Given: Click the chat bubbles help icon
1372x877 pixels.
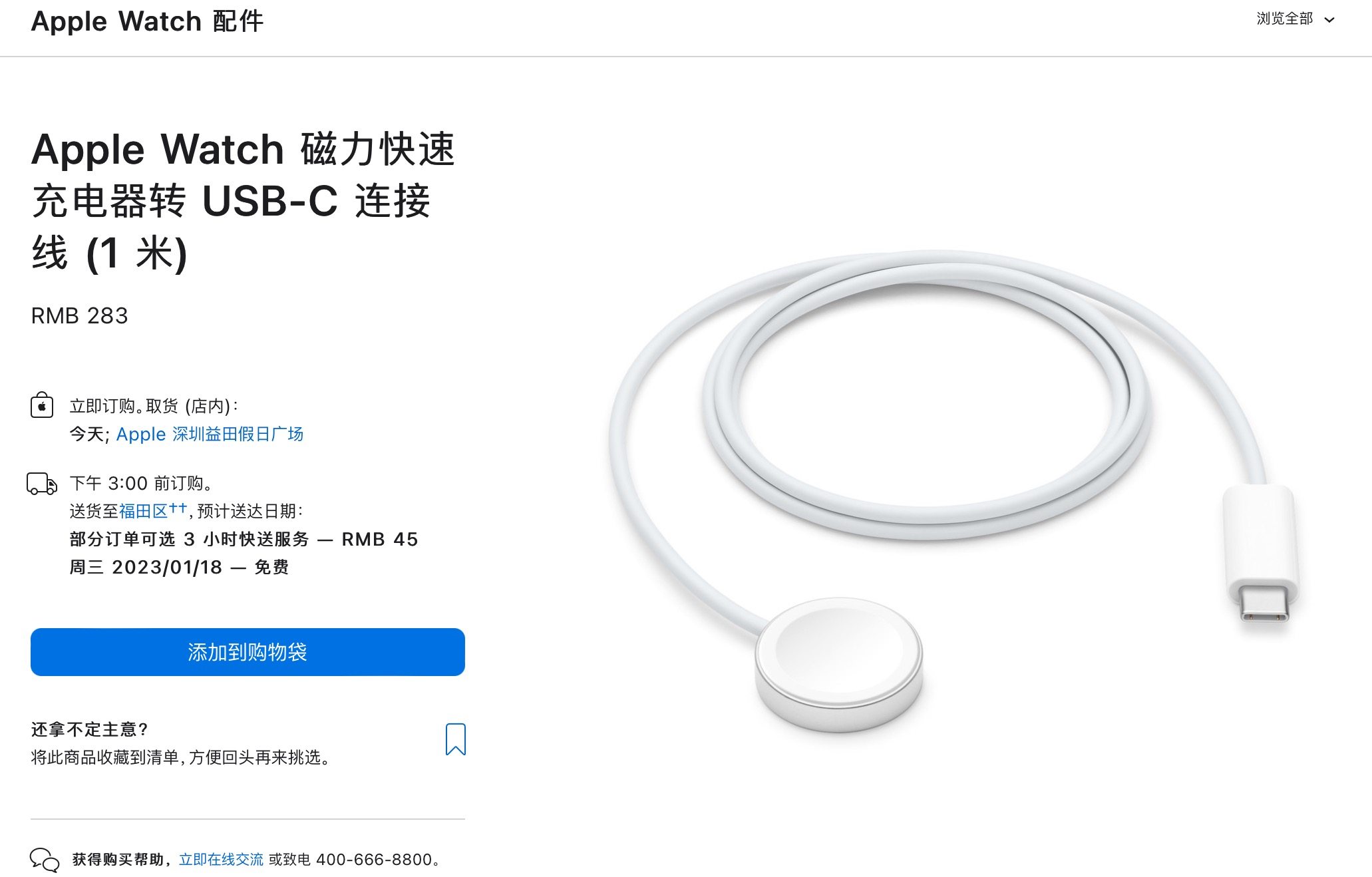Looking at the screenshot, I should tap(45, 860).
